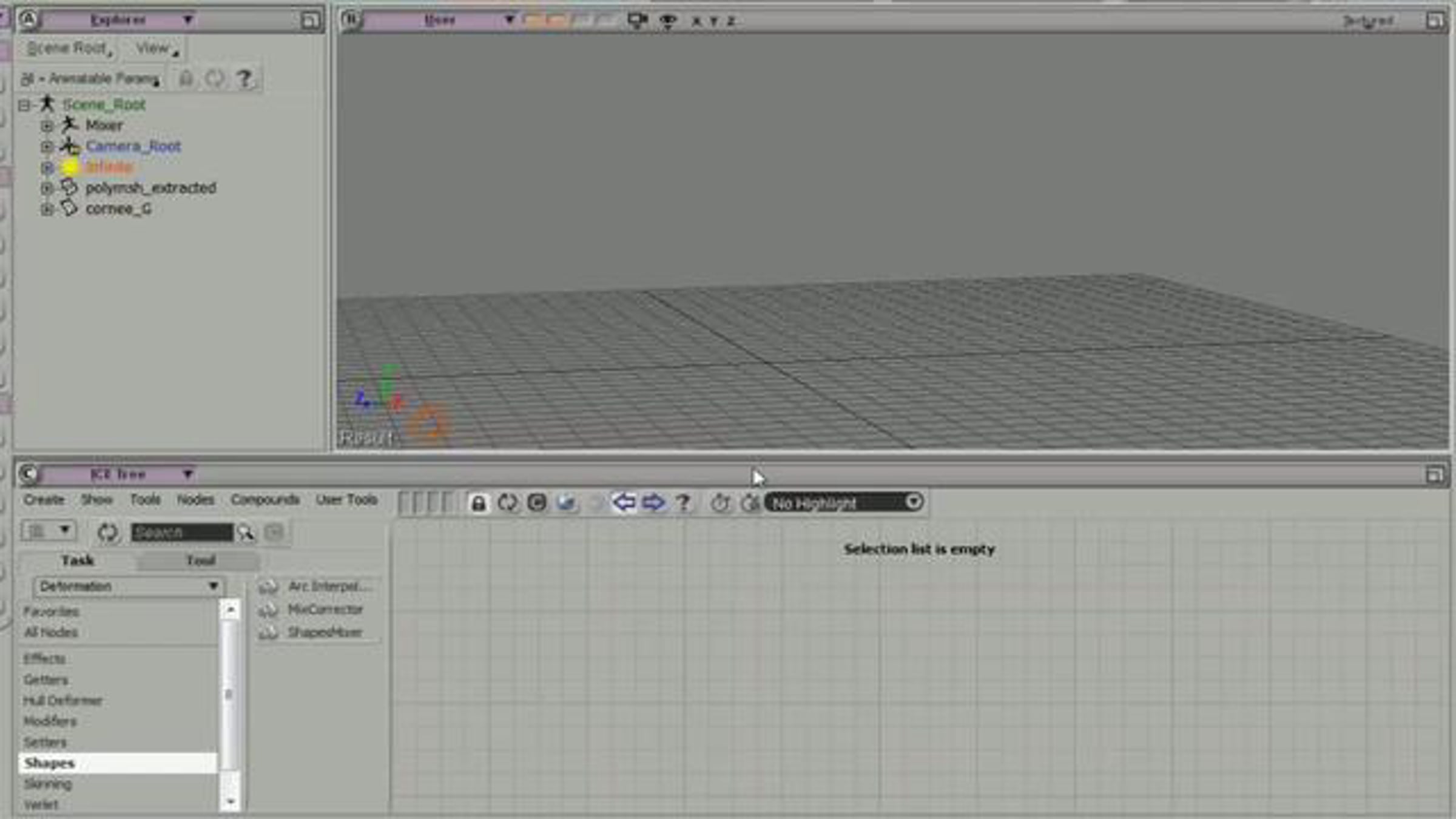This screenshot has height=819, width=1456.
Task: Click the orange-yellow color box in viewport header
Action: click(534, 21)
